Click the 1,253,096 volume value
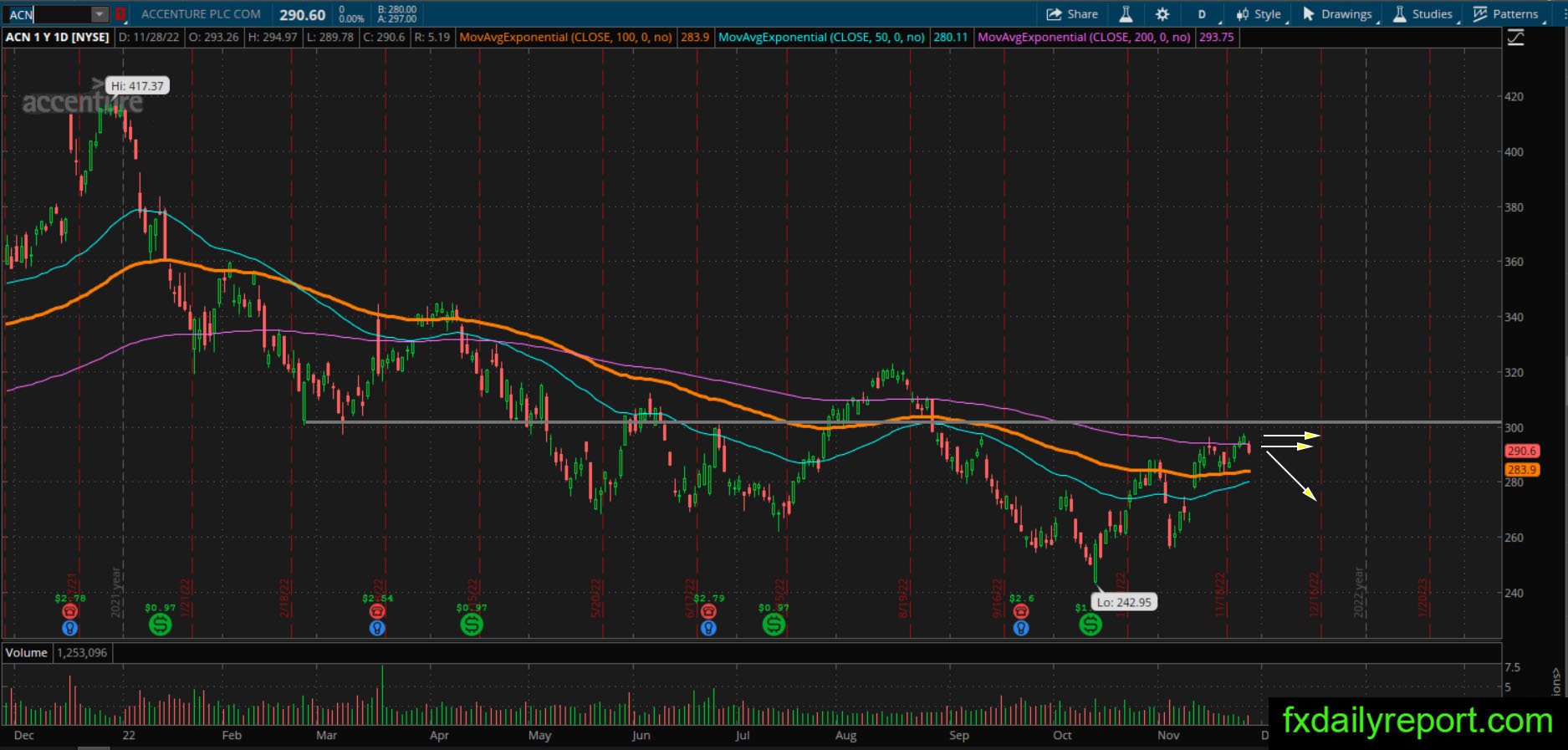The height and width of the screenshot is (750, 1568). point(82,652)
